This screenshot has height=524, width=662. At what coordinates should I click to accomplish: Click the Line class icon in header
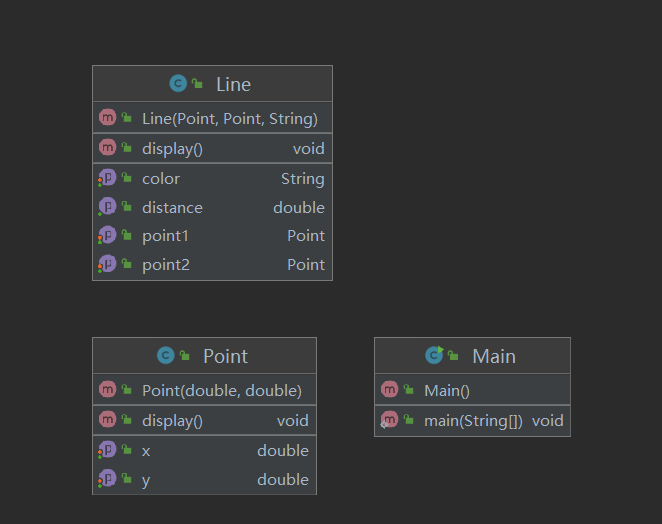pos(178,84)
